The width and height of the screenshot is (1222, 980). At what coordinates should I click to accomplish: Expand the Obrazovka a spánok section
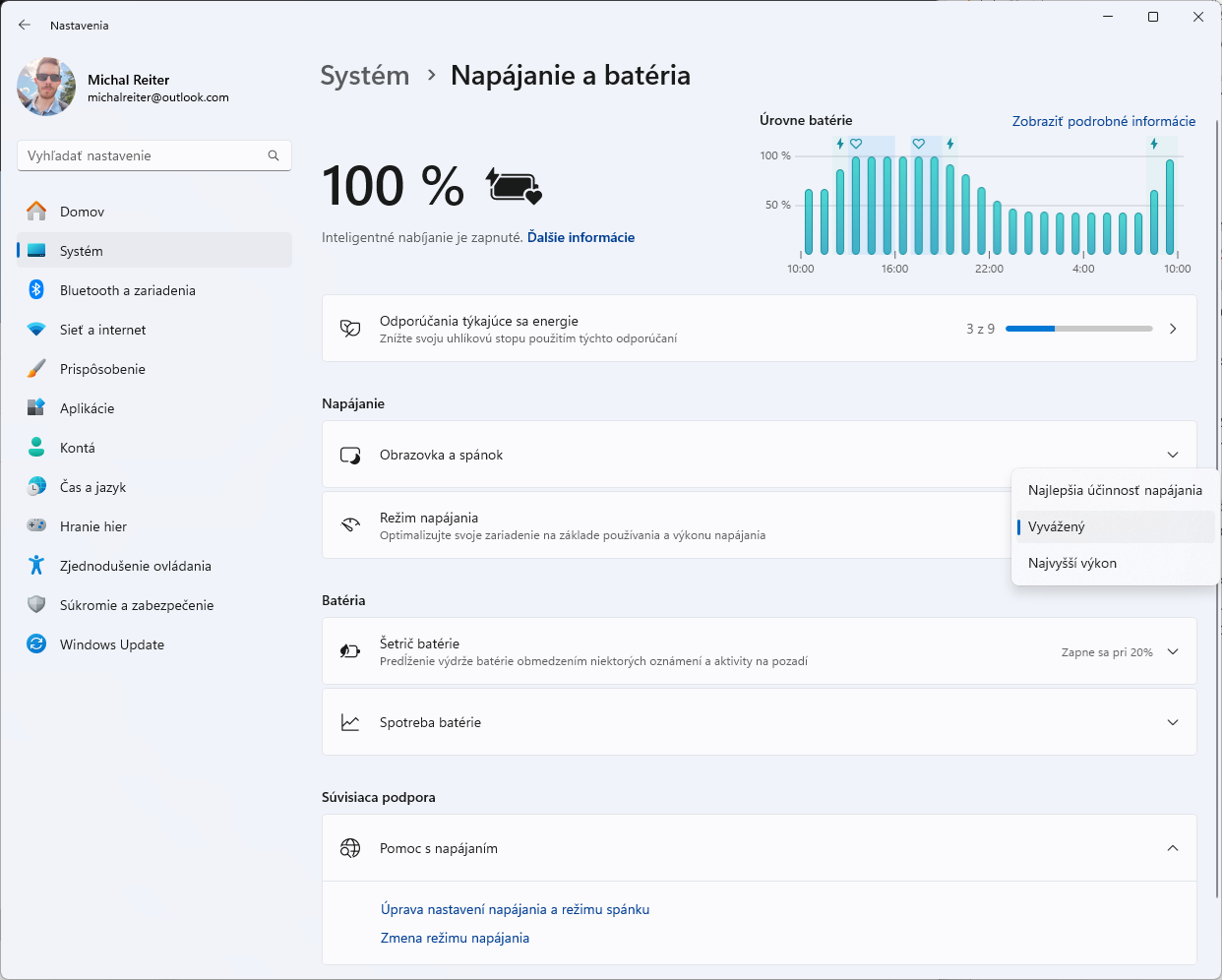[x=1172, y=455]
